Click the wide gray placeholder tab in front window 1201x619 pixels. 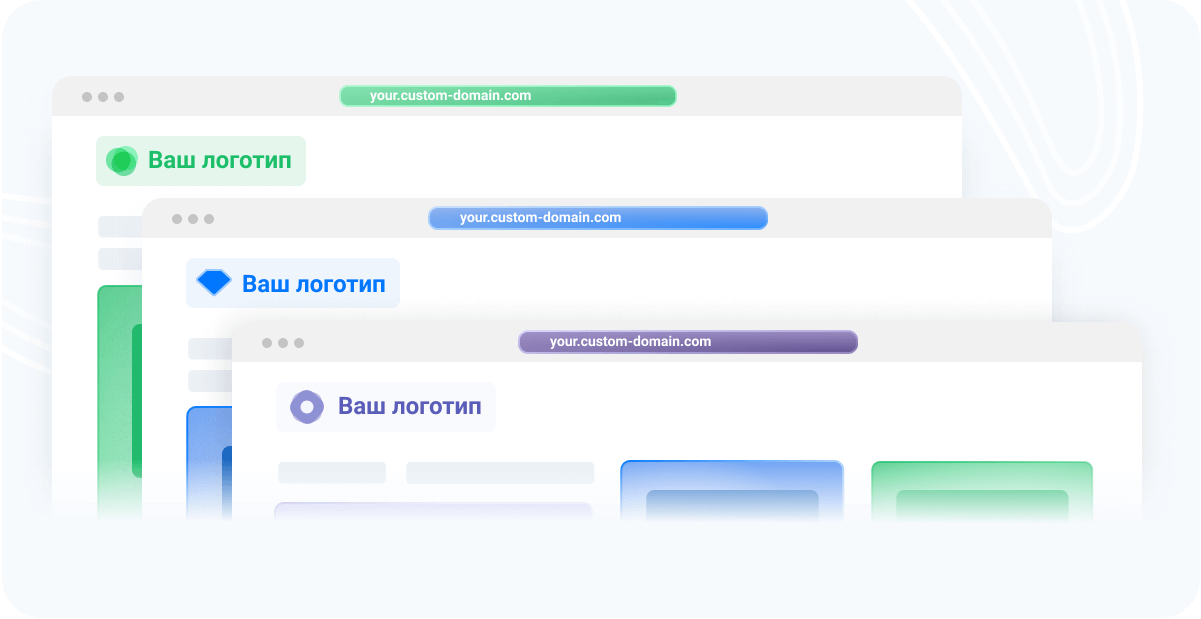(x=499, y=472)
